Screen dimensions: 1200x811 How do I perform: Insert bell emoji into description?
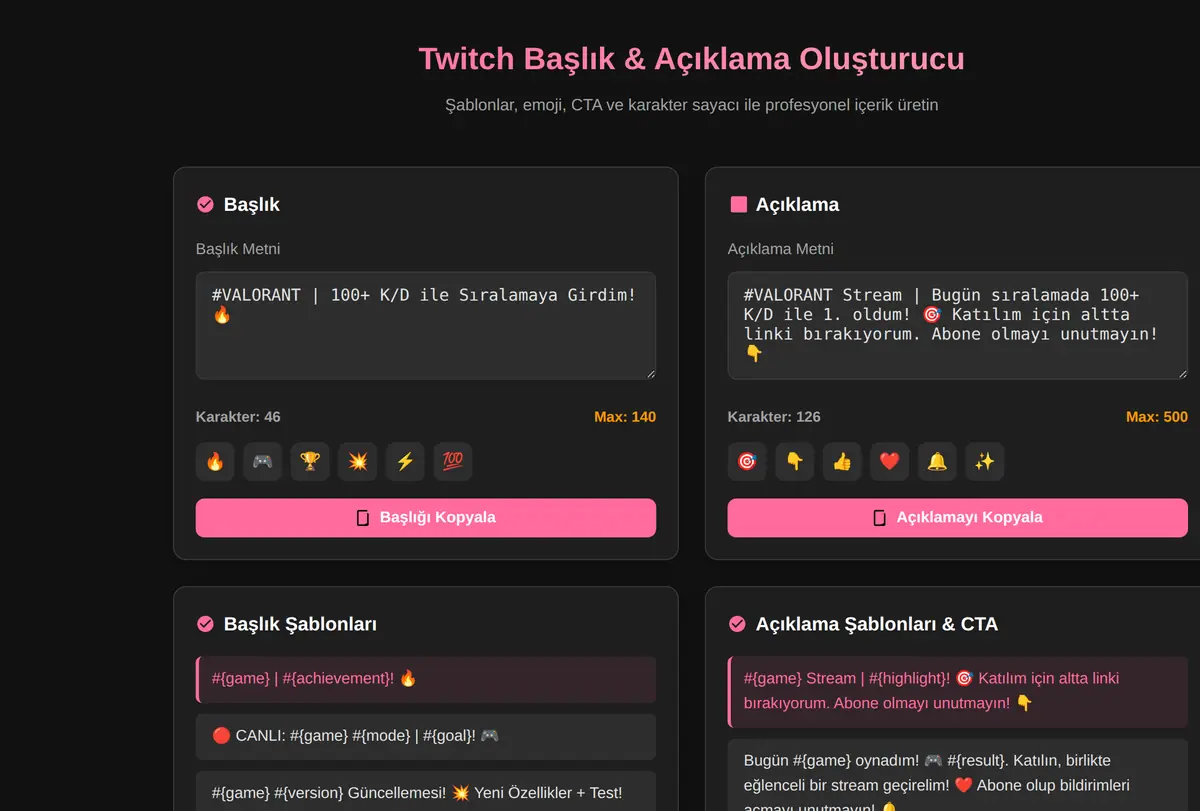pyautogui.click(x=937, y=462)
